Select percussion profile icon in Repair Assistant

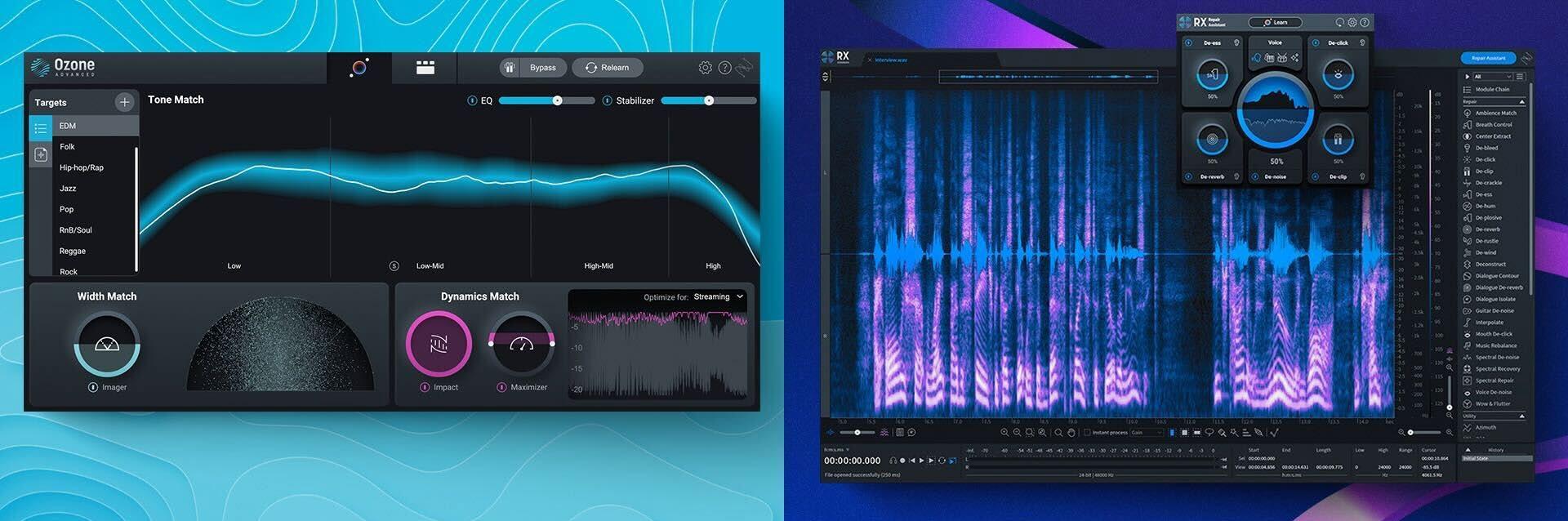click(1281, 57)
